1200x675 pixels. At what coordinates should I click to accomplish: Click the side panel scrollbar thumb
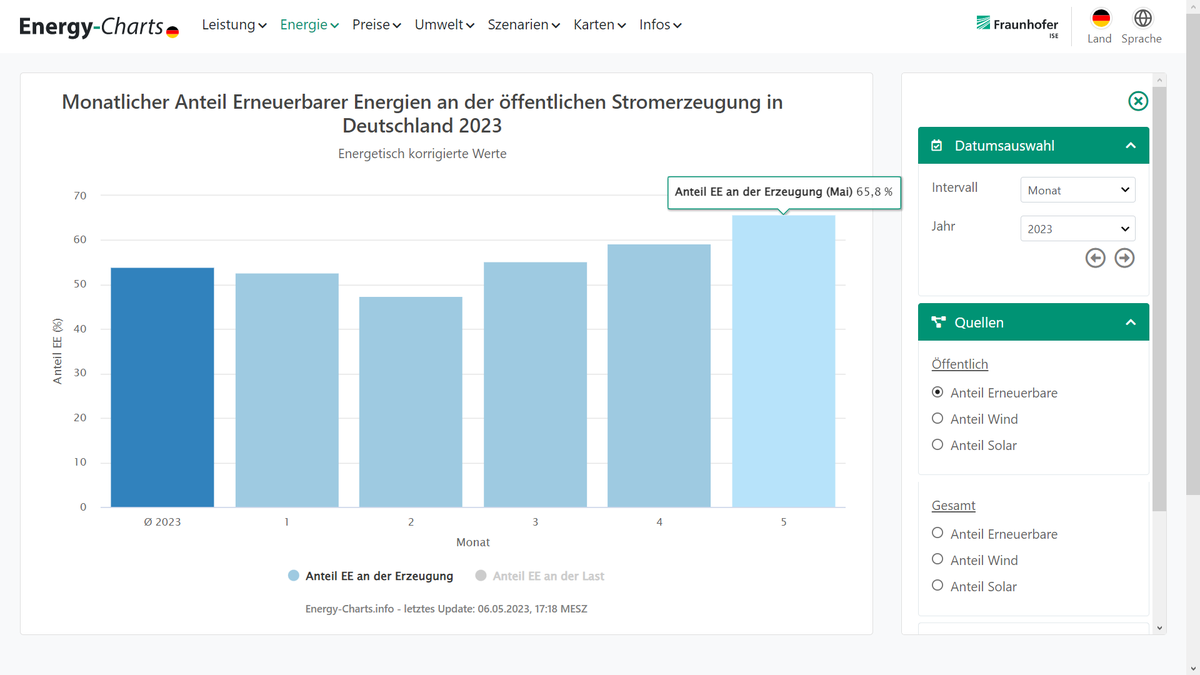point(1159,300)
